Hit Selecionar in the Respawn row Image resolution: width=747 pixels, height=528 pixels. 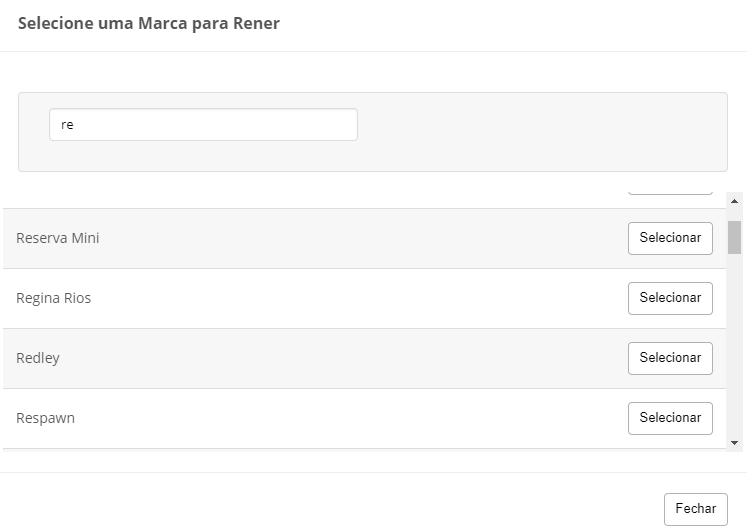click(x=670, y=418)
